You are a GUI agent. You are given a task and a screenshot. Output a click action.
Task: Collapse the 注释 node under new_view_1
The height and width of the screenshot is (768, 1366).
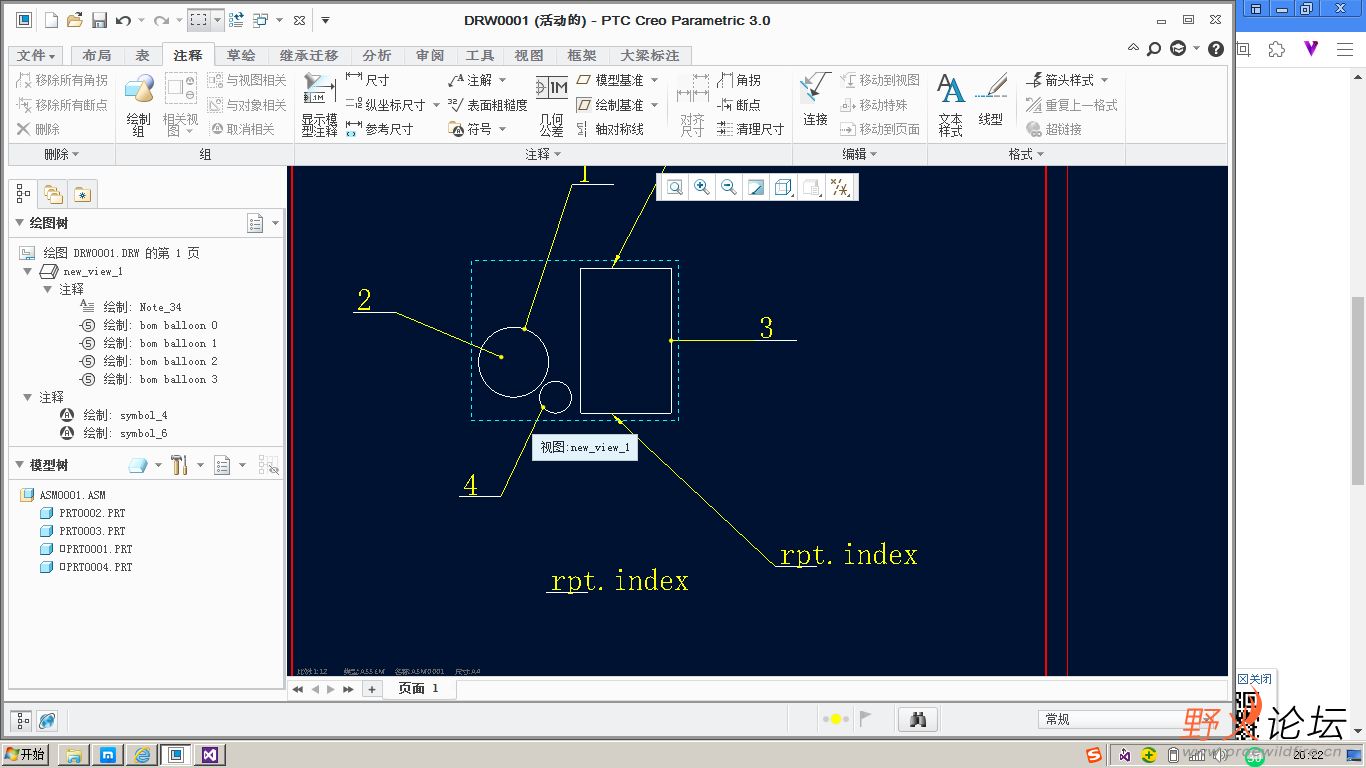point(48,289)
